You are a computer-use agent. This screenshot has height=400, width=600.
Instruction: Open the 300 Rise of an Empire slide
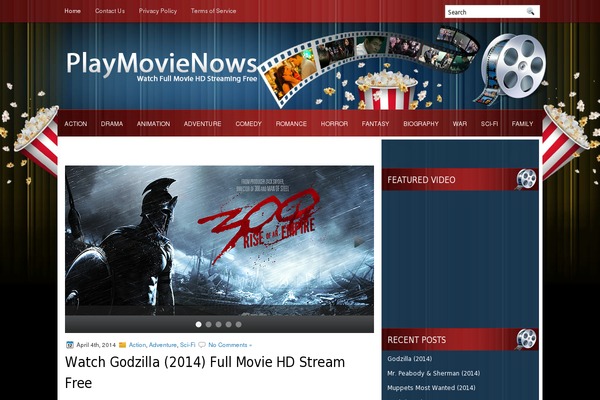tap(219, 240)
